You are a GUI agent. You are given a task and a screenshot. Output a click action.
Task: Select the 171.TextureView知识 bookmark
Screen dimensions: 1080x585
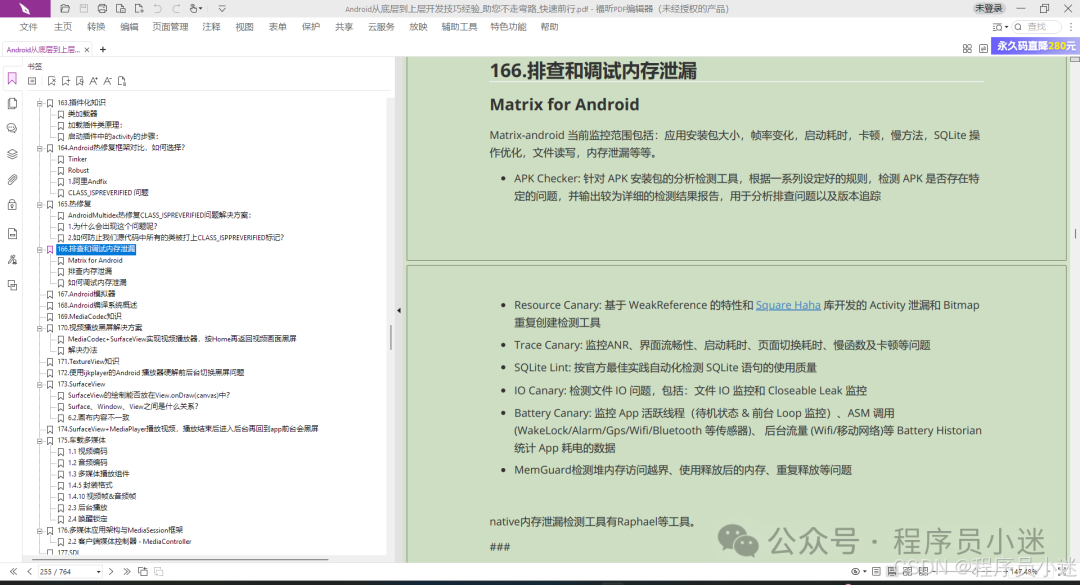[x=87, y=362]
